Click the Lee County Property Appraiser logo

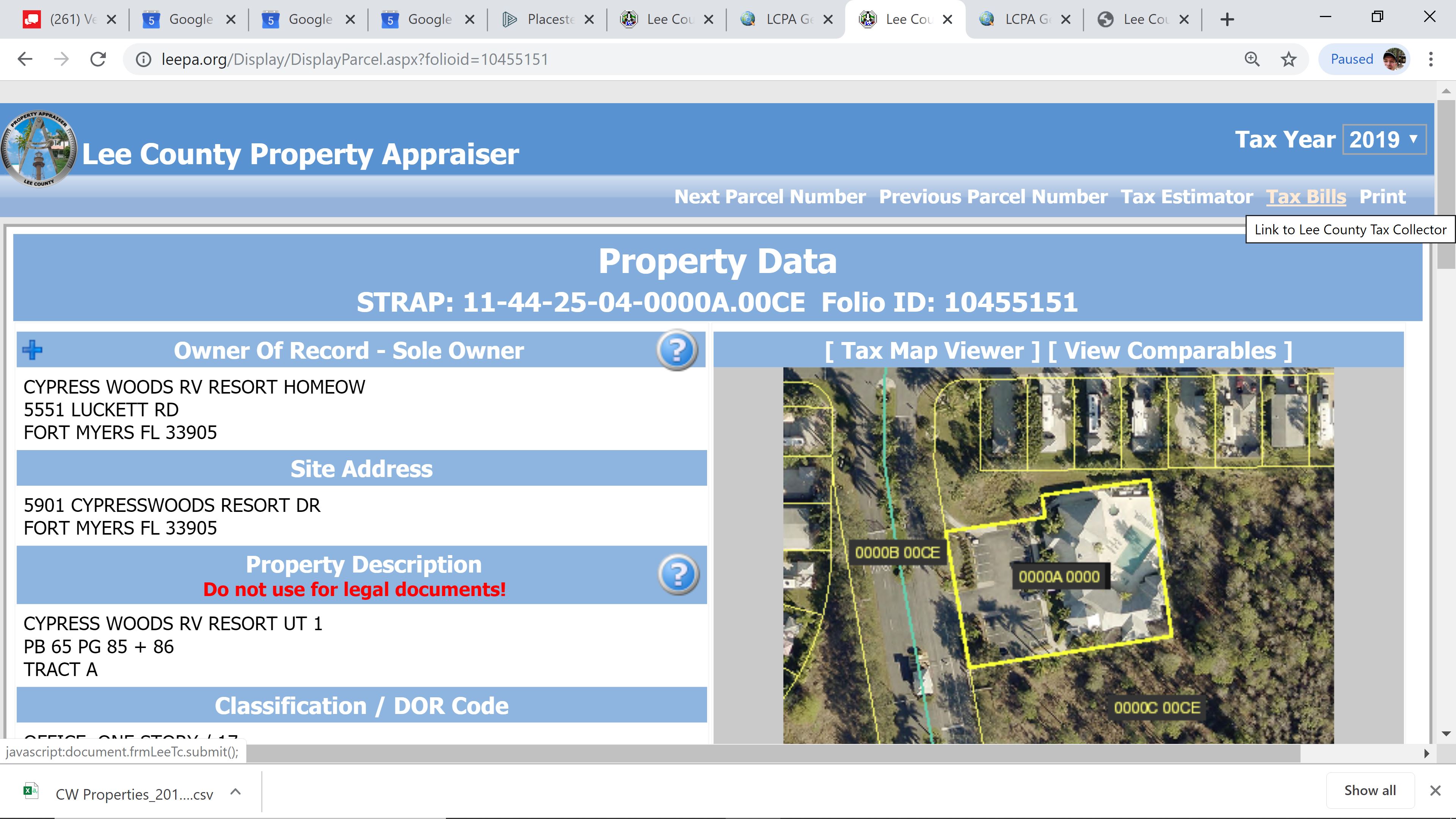(38, 149)
